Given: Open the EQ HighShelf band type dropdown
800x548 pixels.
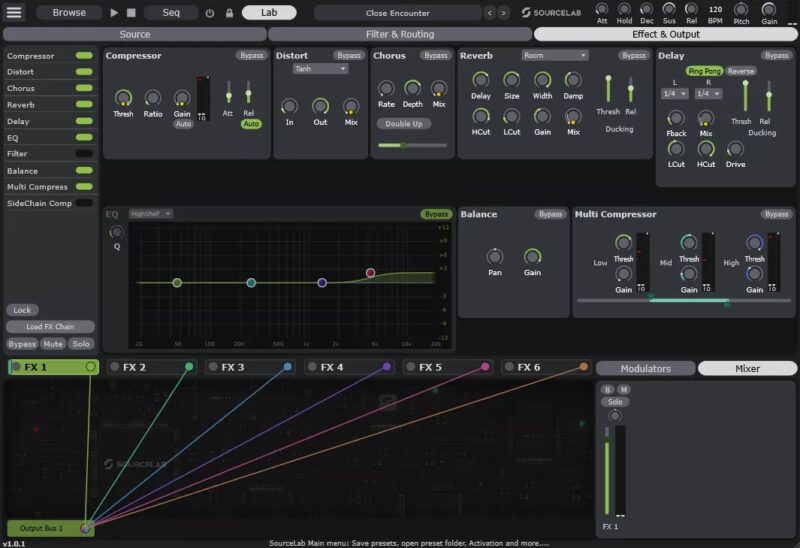Looking at the screenshot, I should click(x=151, y=214).
